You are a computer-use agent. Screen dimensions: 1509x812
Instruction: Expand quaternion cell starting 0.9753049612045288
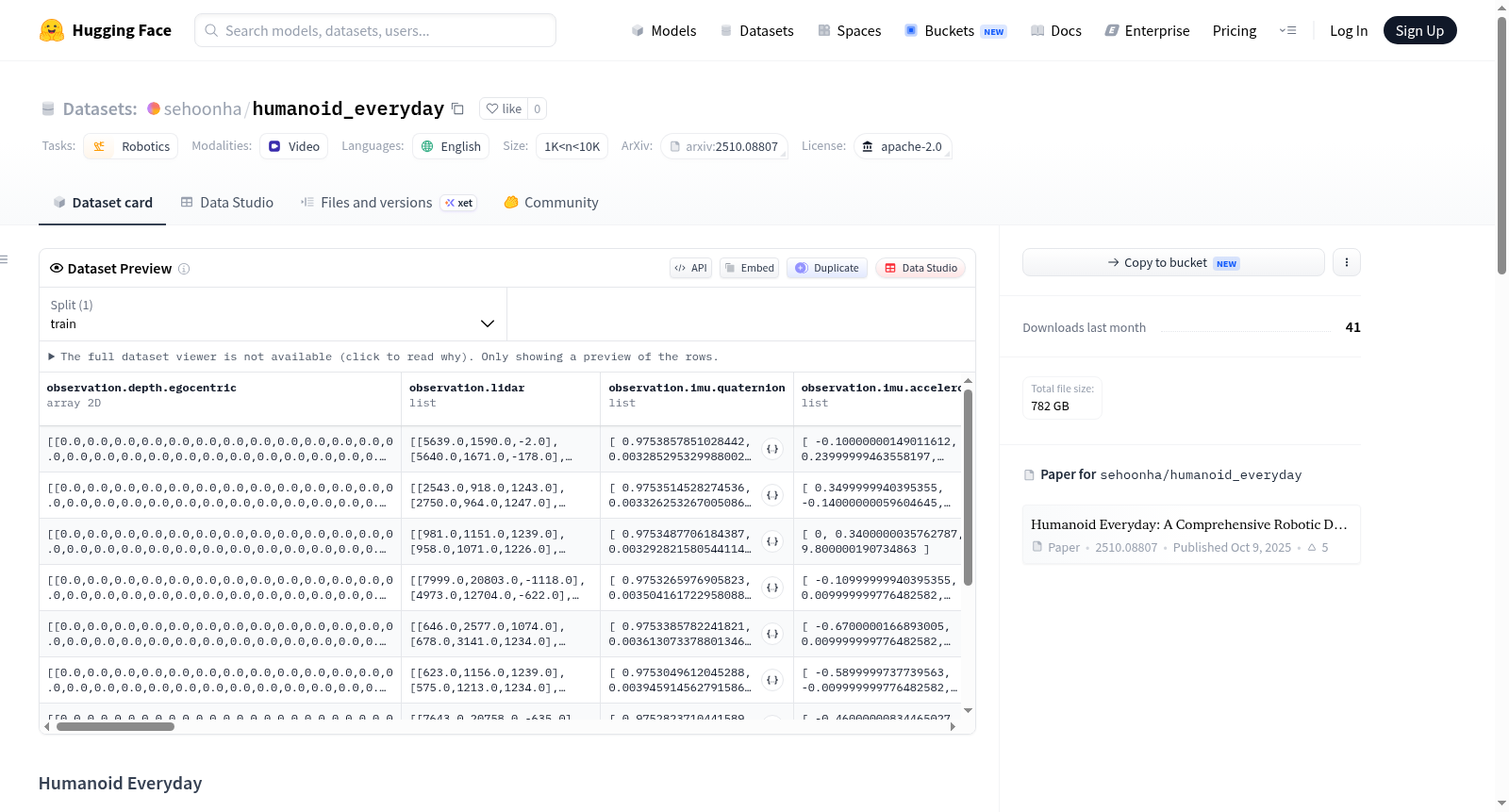(x=772, y=680)
